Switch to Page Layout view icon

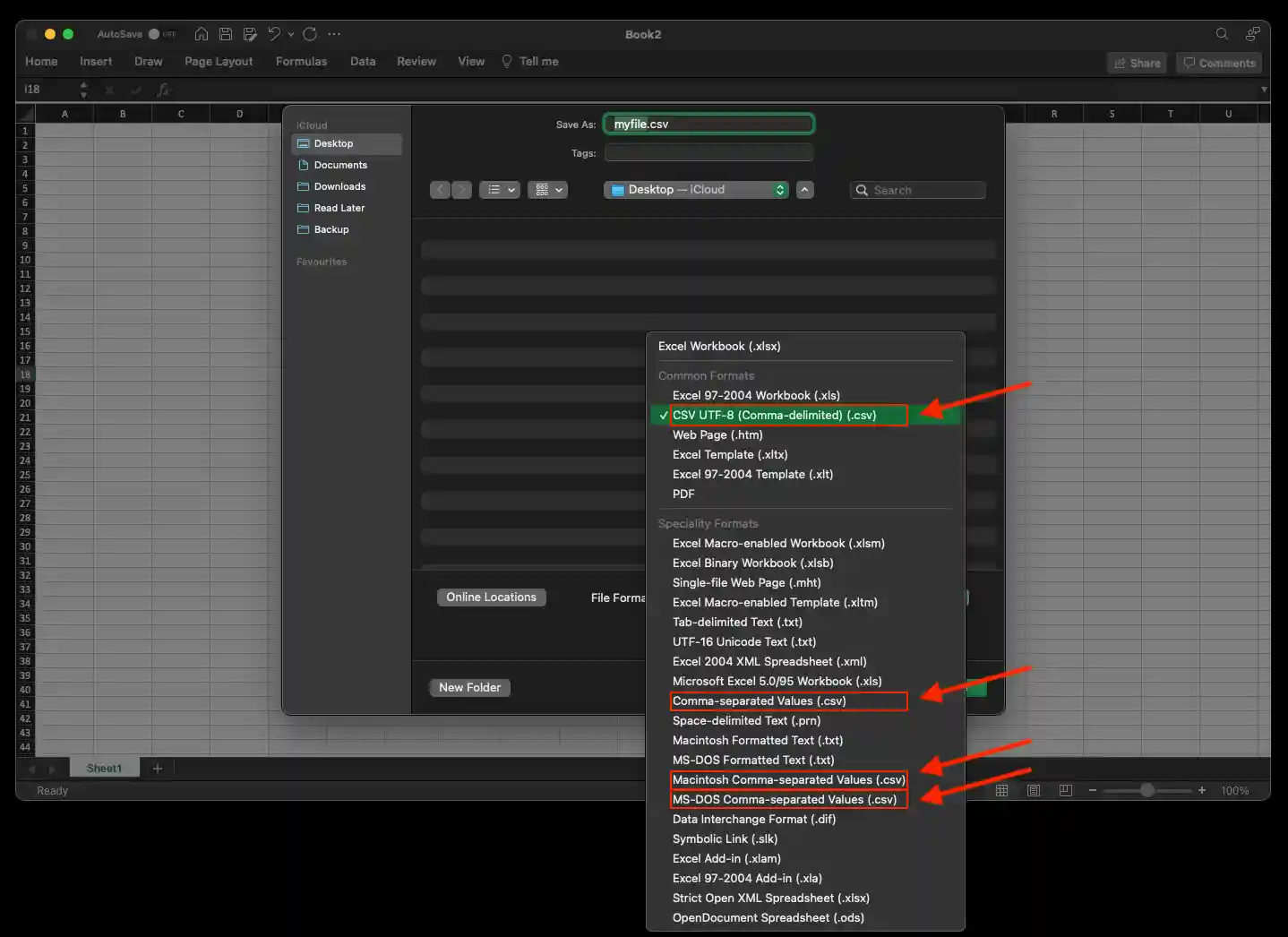pos(1034,790)
